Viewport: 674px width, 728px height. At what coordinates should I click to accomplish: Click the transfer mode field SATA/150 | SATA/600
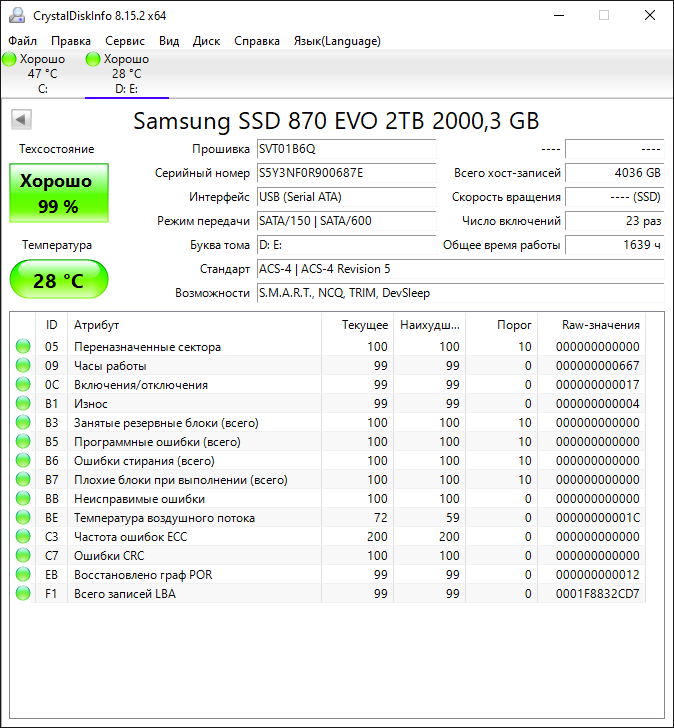(346, 221)
